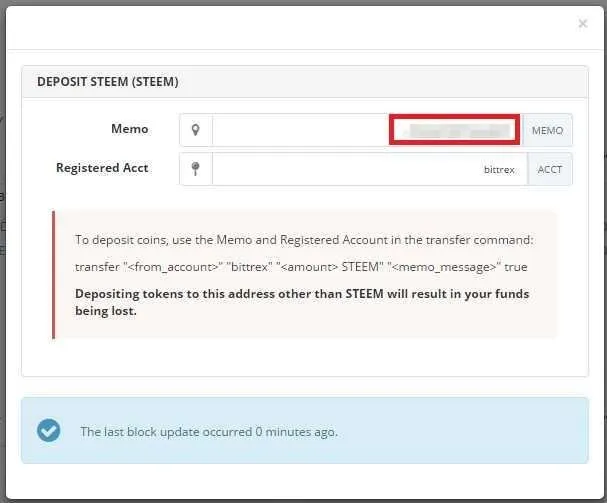Image resolution: width=607 pixels, height=503 pixels.
Task: Copy memo using the MEMO button
Action: [x=547, y=130]
